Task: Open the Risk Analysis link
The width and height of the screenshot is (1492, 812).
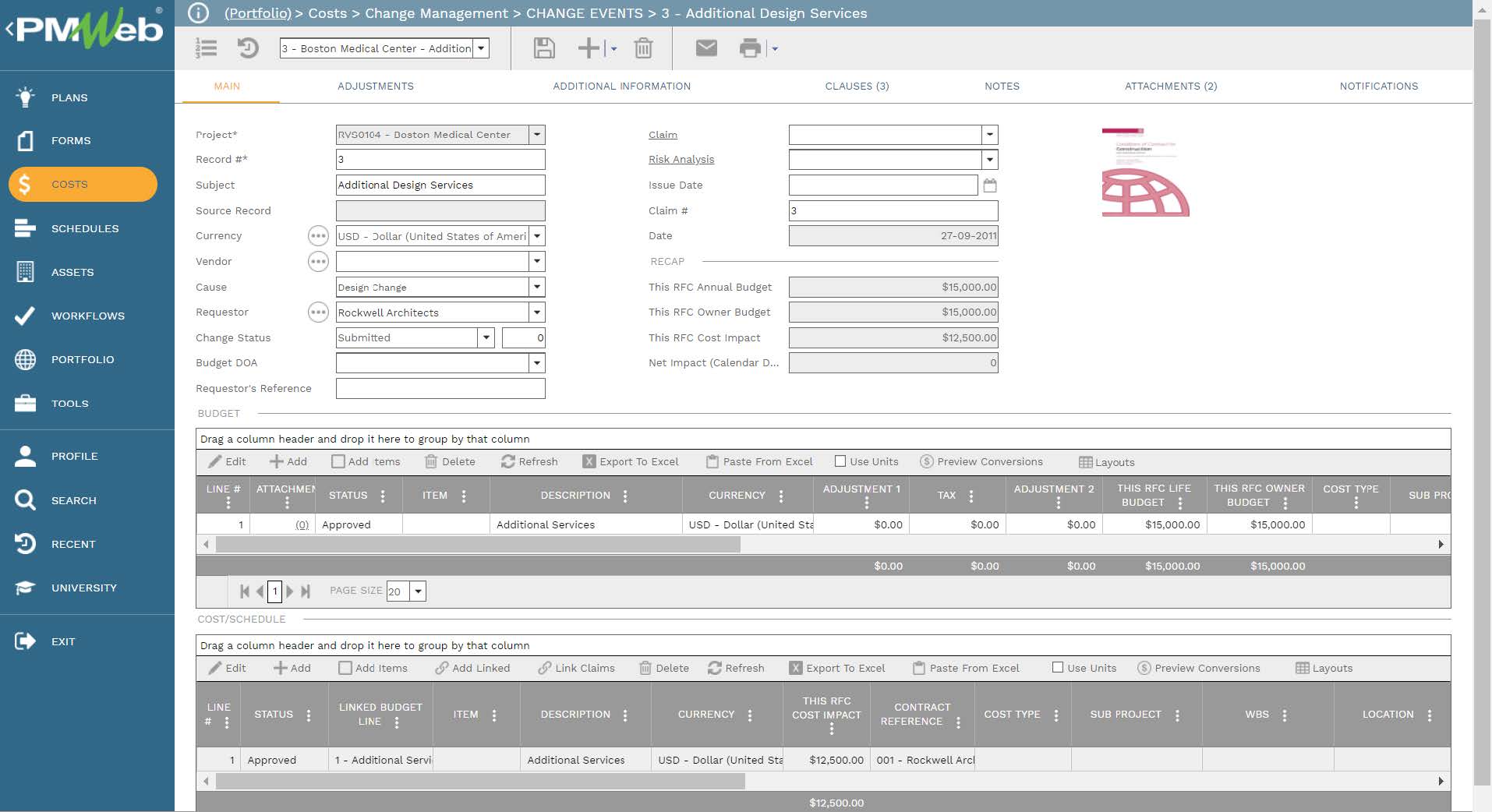Action: click(681, 160)
